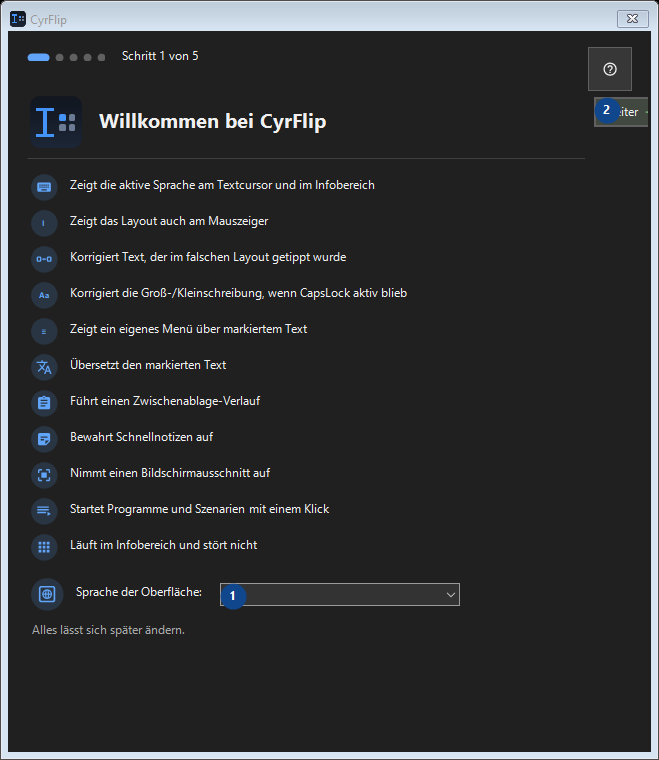Screen dimensions: 659x760
Task: Click the partly hidden Weiter button
Action: click(x=621, y=112)
